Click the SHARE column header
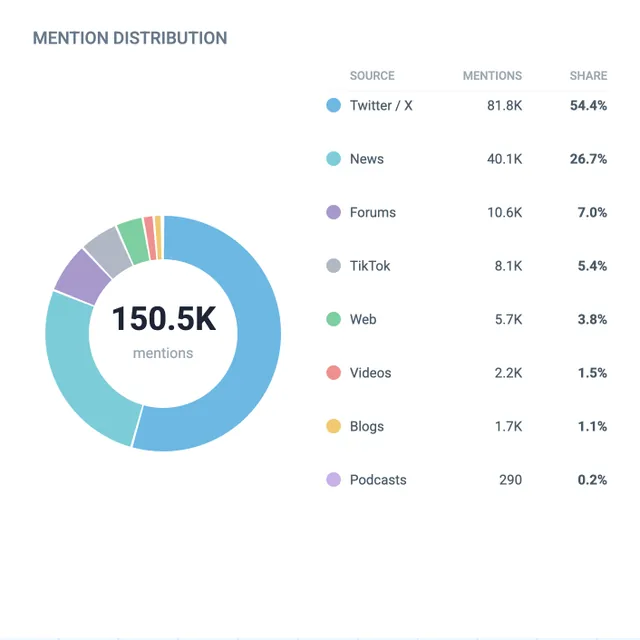640x640 pixels. (x=588, y=76)
